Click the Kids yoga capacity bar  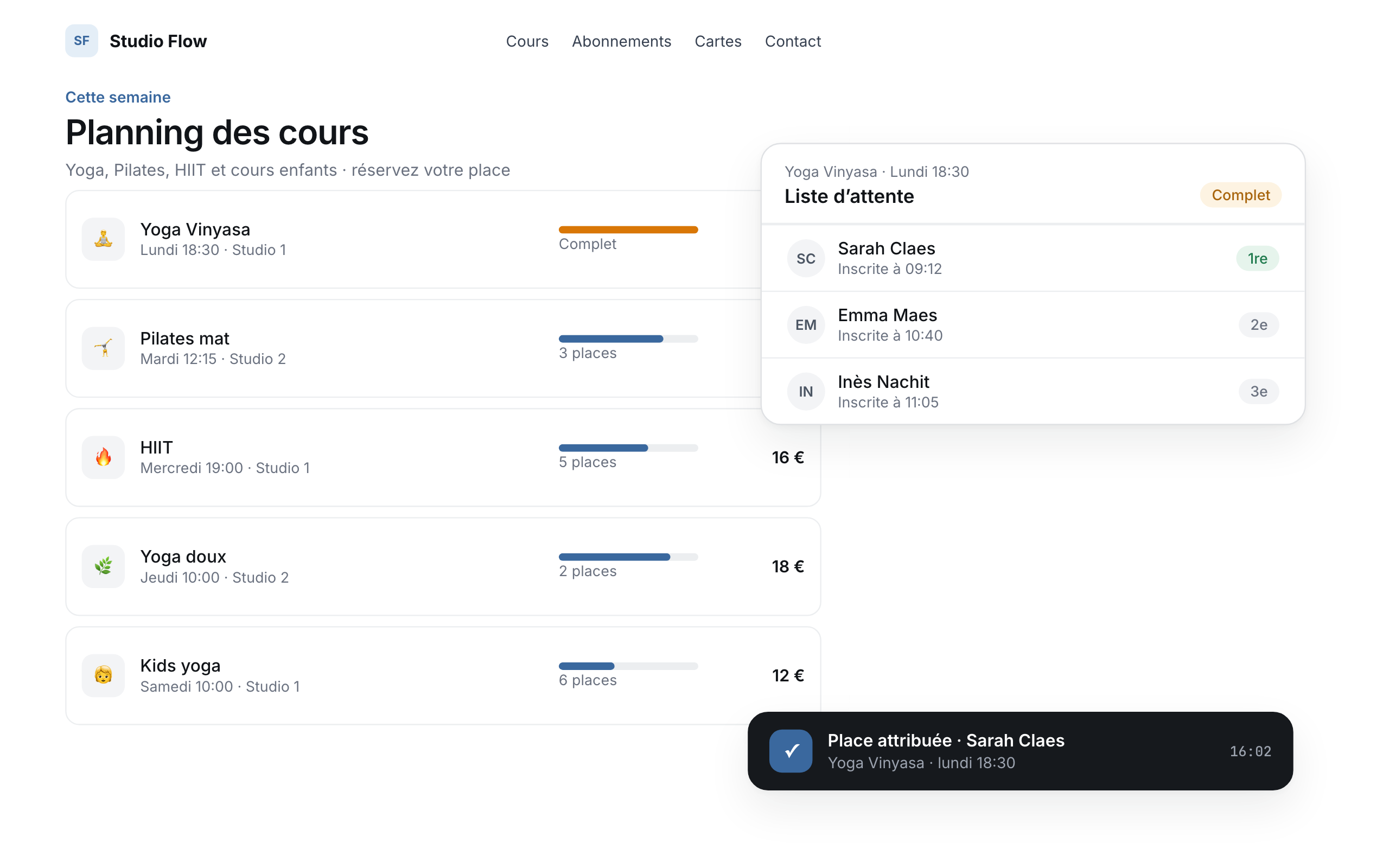(628, 666)
